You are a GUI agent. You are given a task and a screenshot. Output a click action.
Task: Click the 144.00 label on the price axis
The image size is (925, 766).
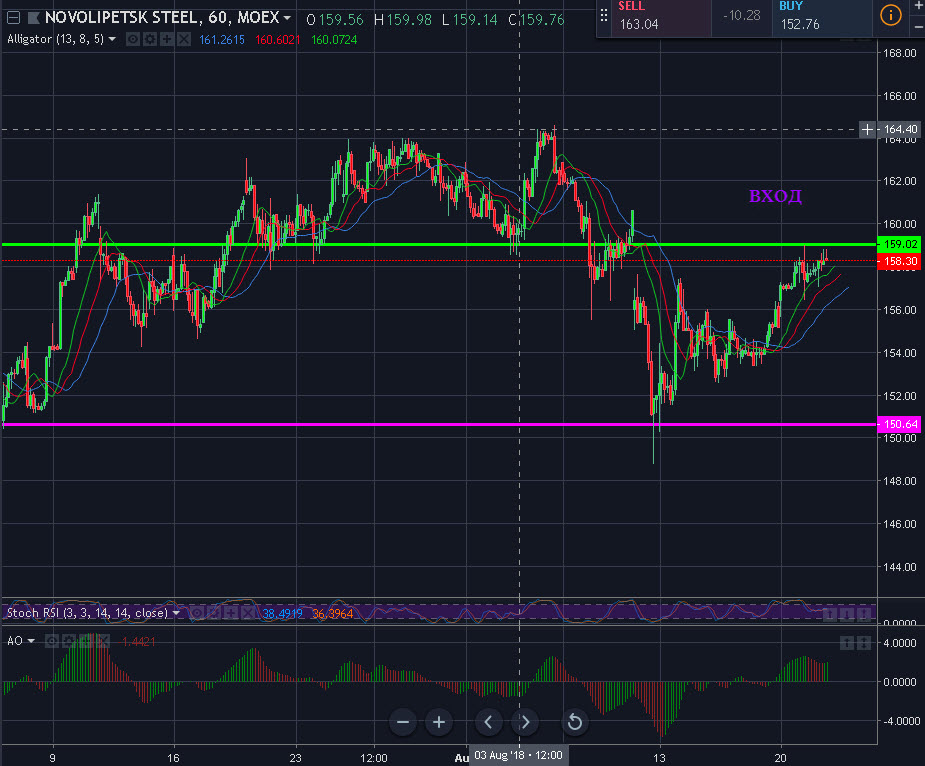click(900, 567)
